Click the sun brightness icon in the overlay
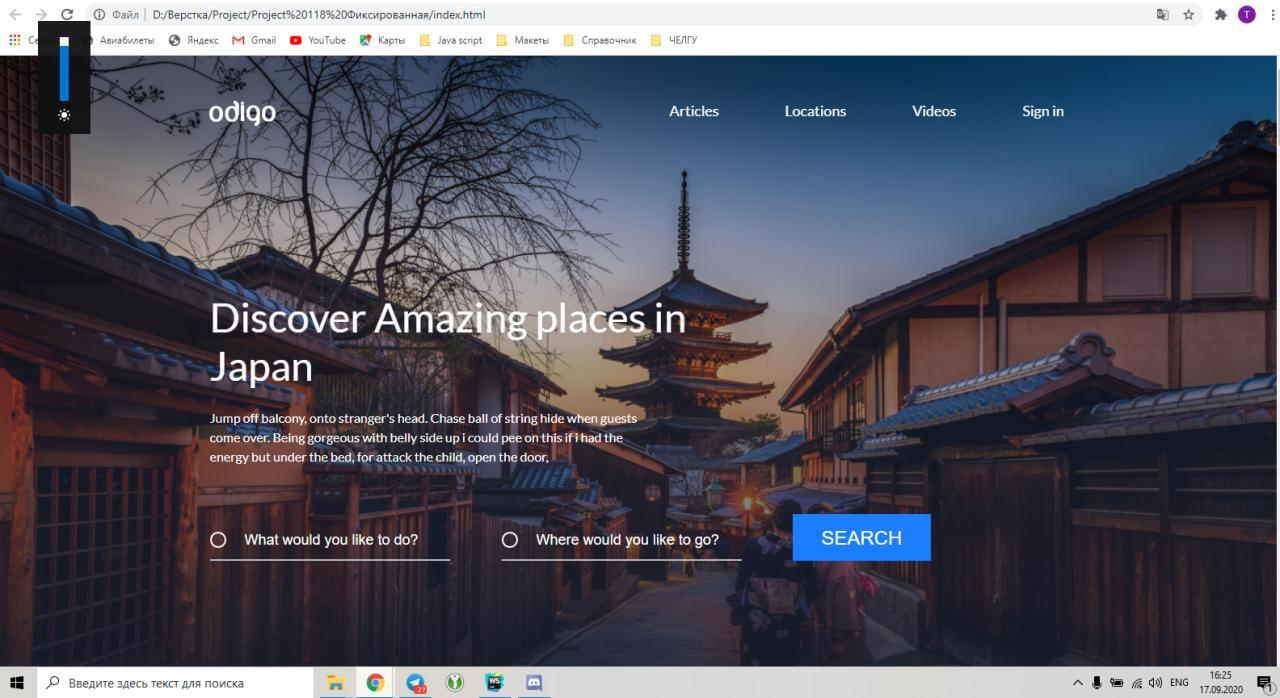This screenshot has height=698, width=1280. pyautogui.click(x=64, y=115)
